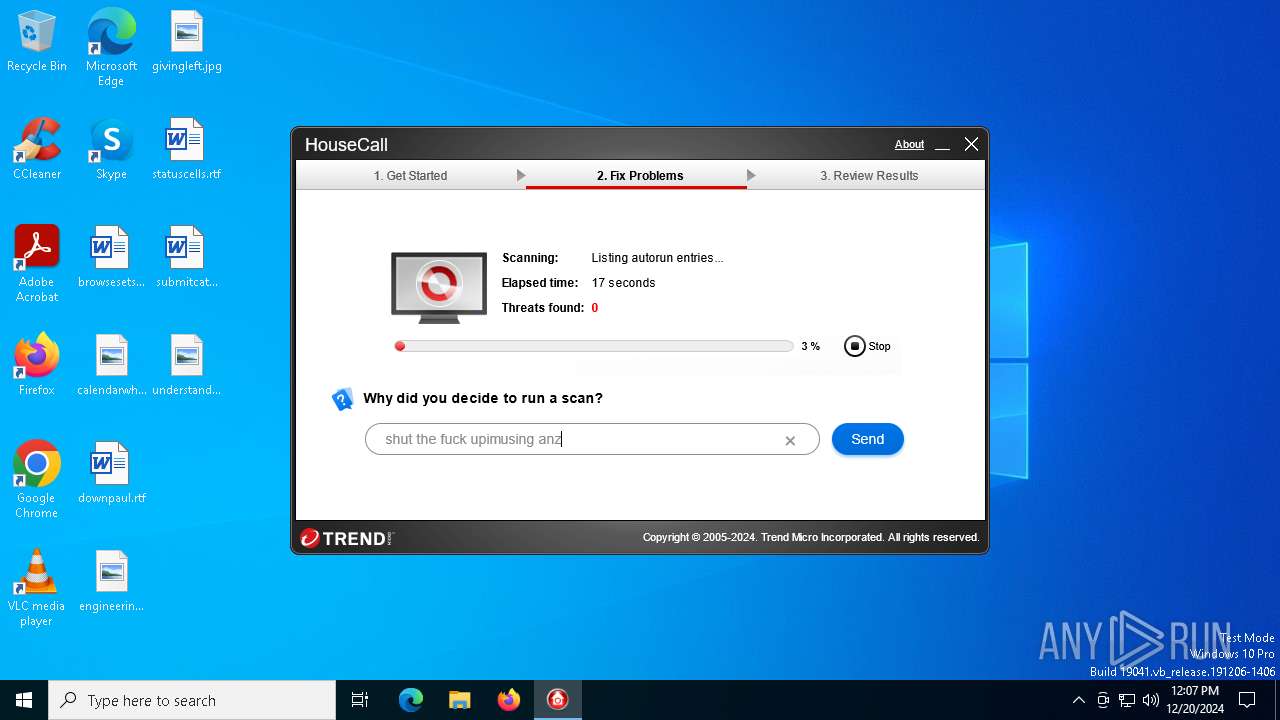Image resolution: width=1280 pixels, height=720 pixels.
Task: Click the "Threats found:" label
Action: tap(543, 308)
